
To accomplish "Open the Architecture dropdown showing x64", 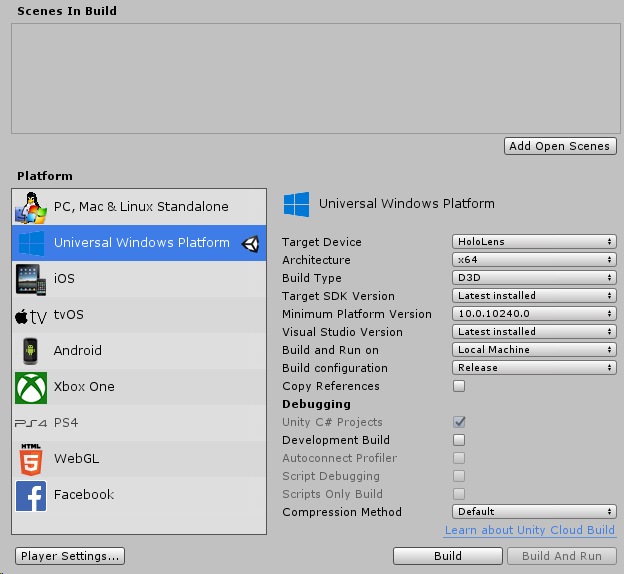I will pos(534,260).
